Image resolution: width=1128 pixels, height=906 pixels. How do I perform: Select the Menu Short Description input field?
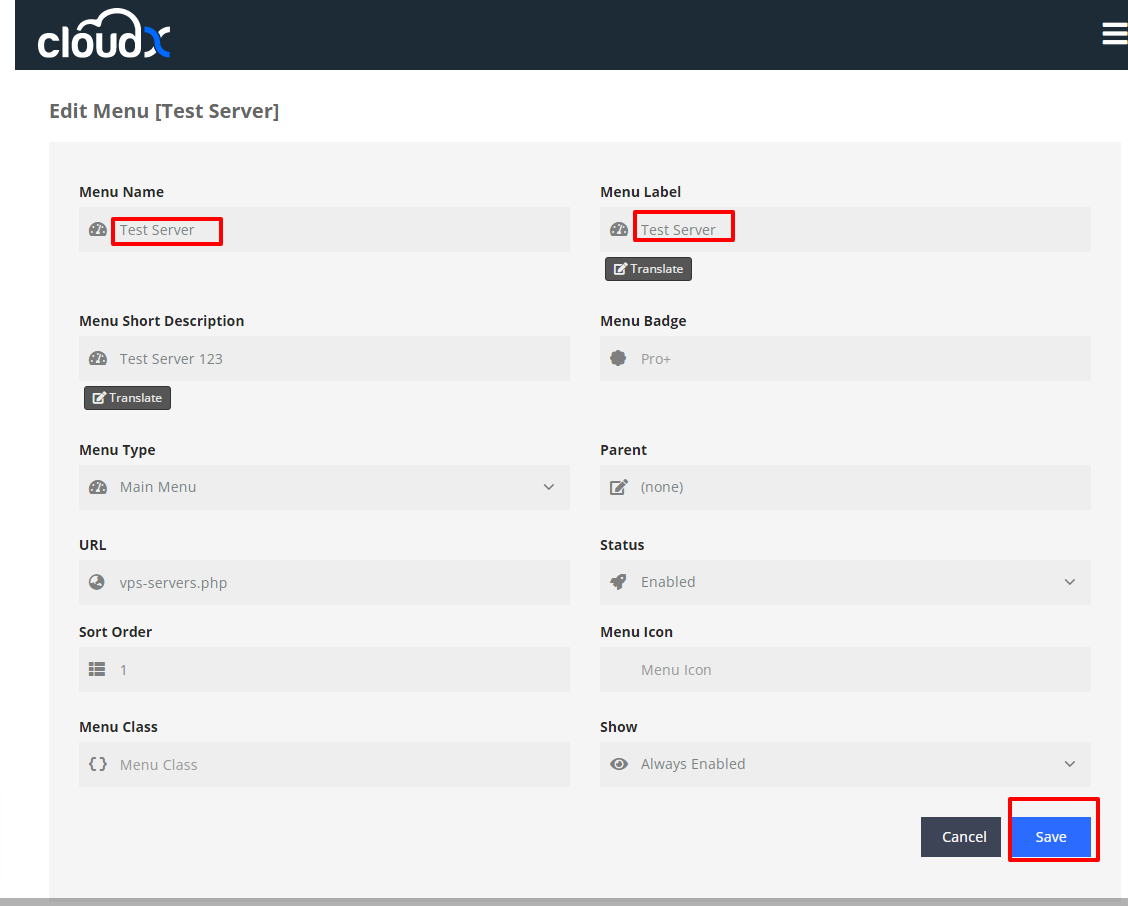[x=340, y=359]
